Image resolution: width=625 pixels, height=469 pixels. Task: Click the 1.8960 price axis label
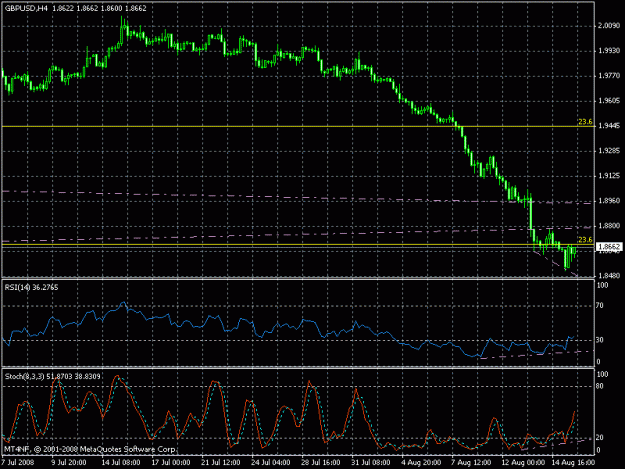[609, 201]
